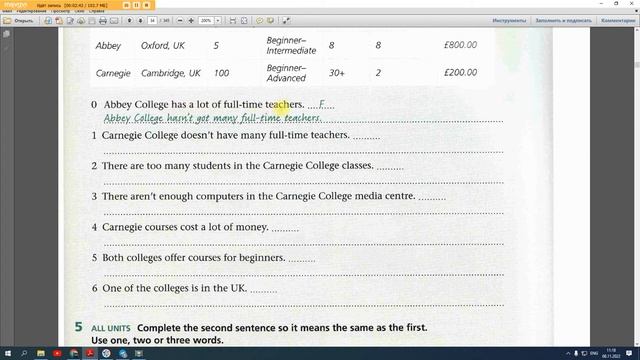Click the first recorder control button
This screenshot has width=640, height=360.
coord(126,5)
